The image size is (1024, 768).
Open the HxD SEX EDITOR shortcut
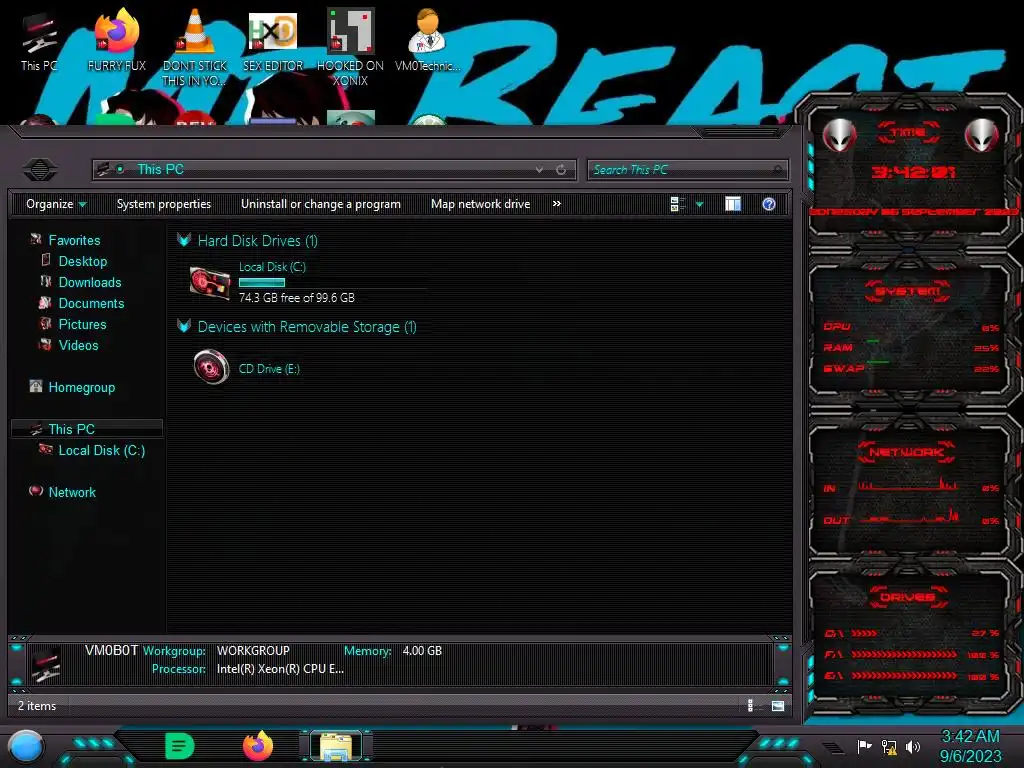273,40
